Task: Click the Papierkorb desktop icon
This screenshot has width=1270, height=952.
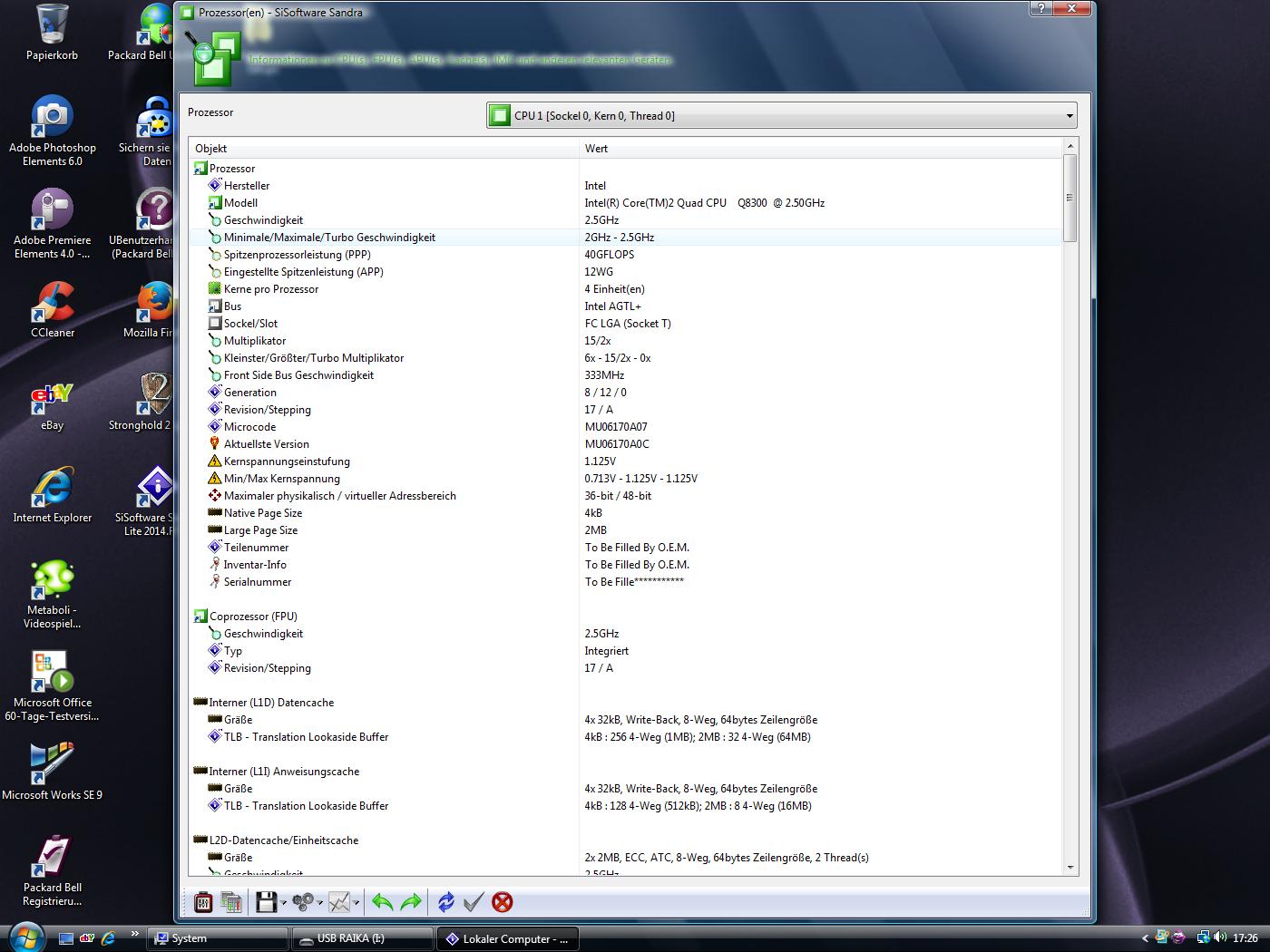Action: click(52, 33)
